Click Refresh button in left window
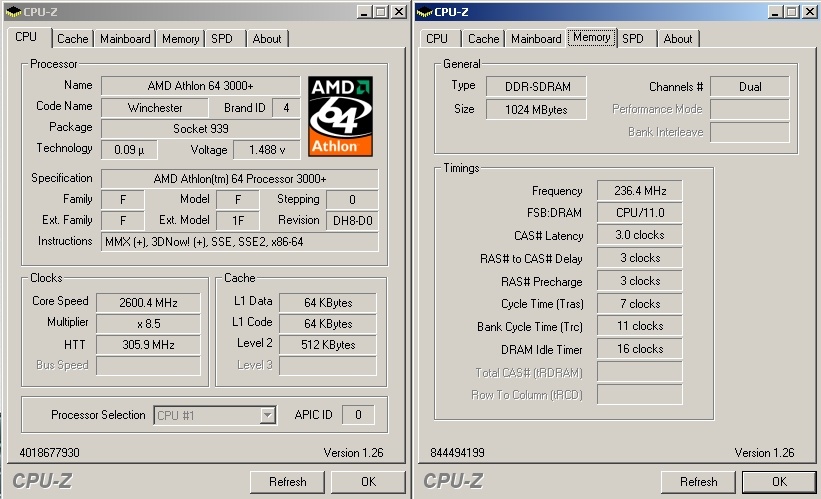This screenshot has height=499, width=821. point(287,482)
